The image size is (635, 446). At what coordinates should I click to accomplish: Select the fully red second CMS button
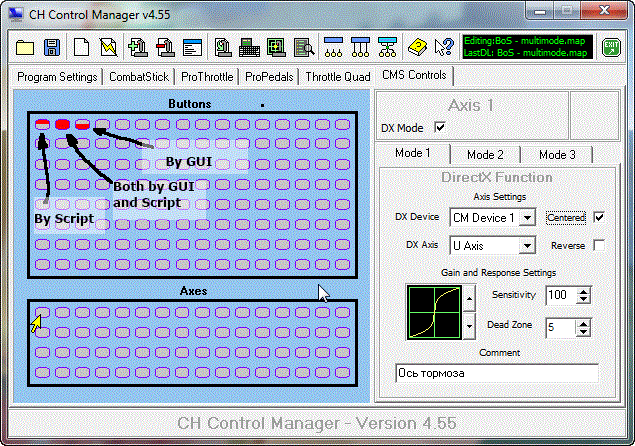(x=62, y=124)
